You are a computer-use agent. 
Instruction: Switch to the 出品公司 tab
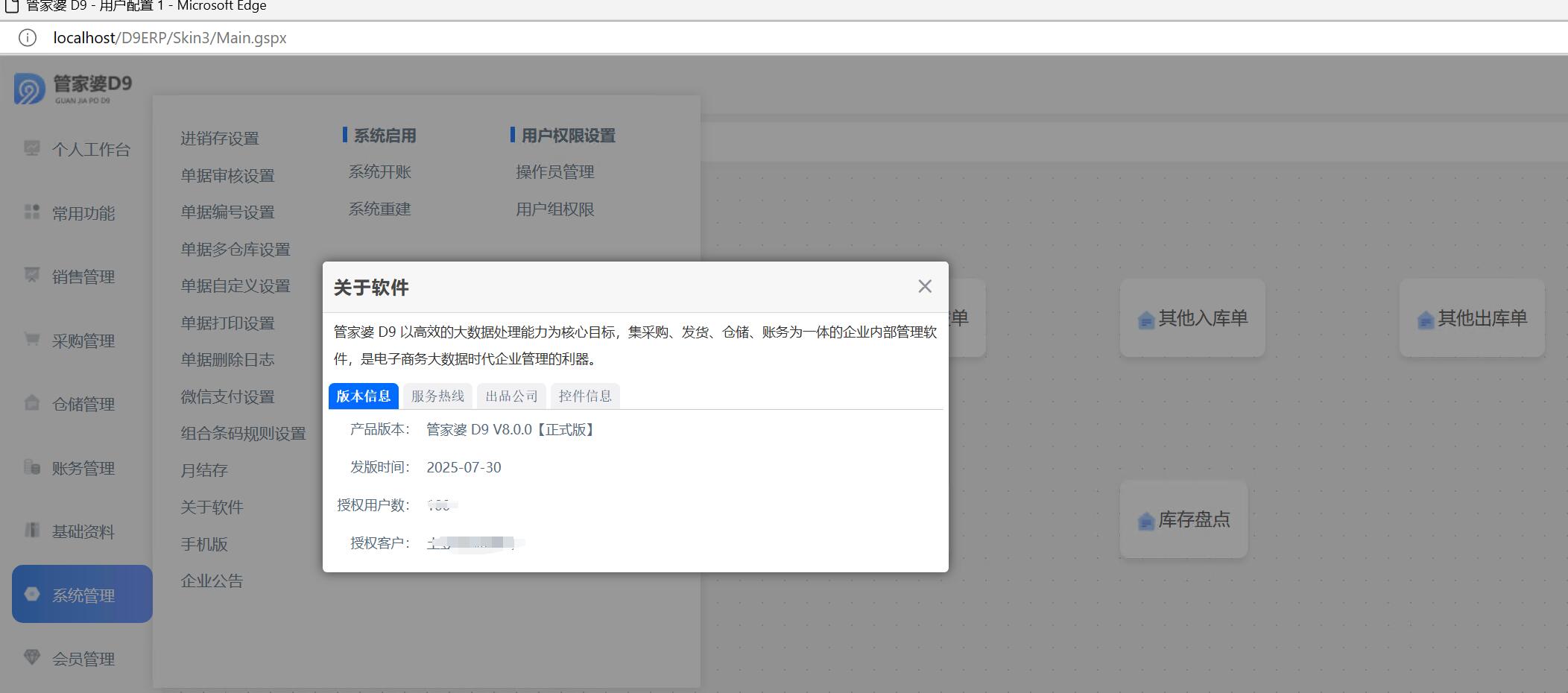click(511, 396)
